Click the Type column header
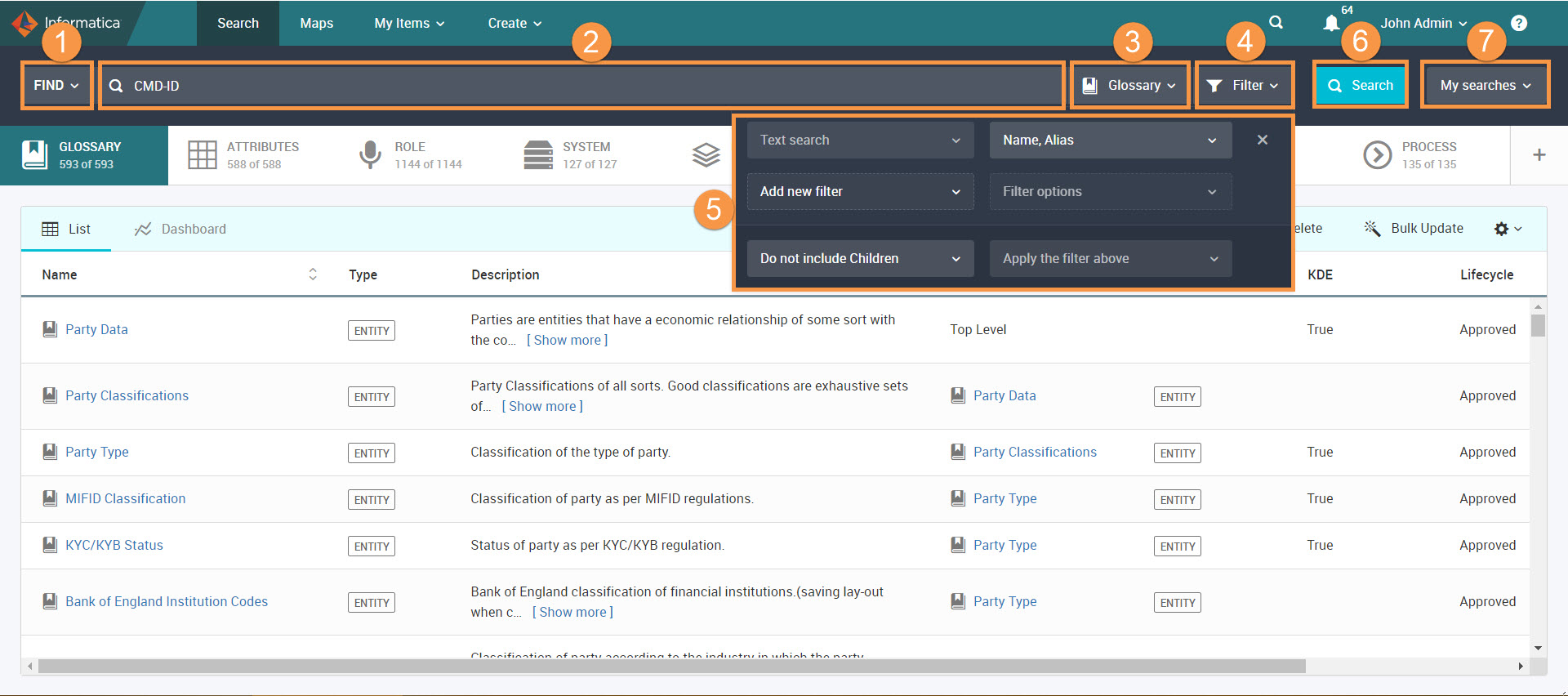This screenshot has height=696, width=1568. [x=363, y=274]
